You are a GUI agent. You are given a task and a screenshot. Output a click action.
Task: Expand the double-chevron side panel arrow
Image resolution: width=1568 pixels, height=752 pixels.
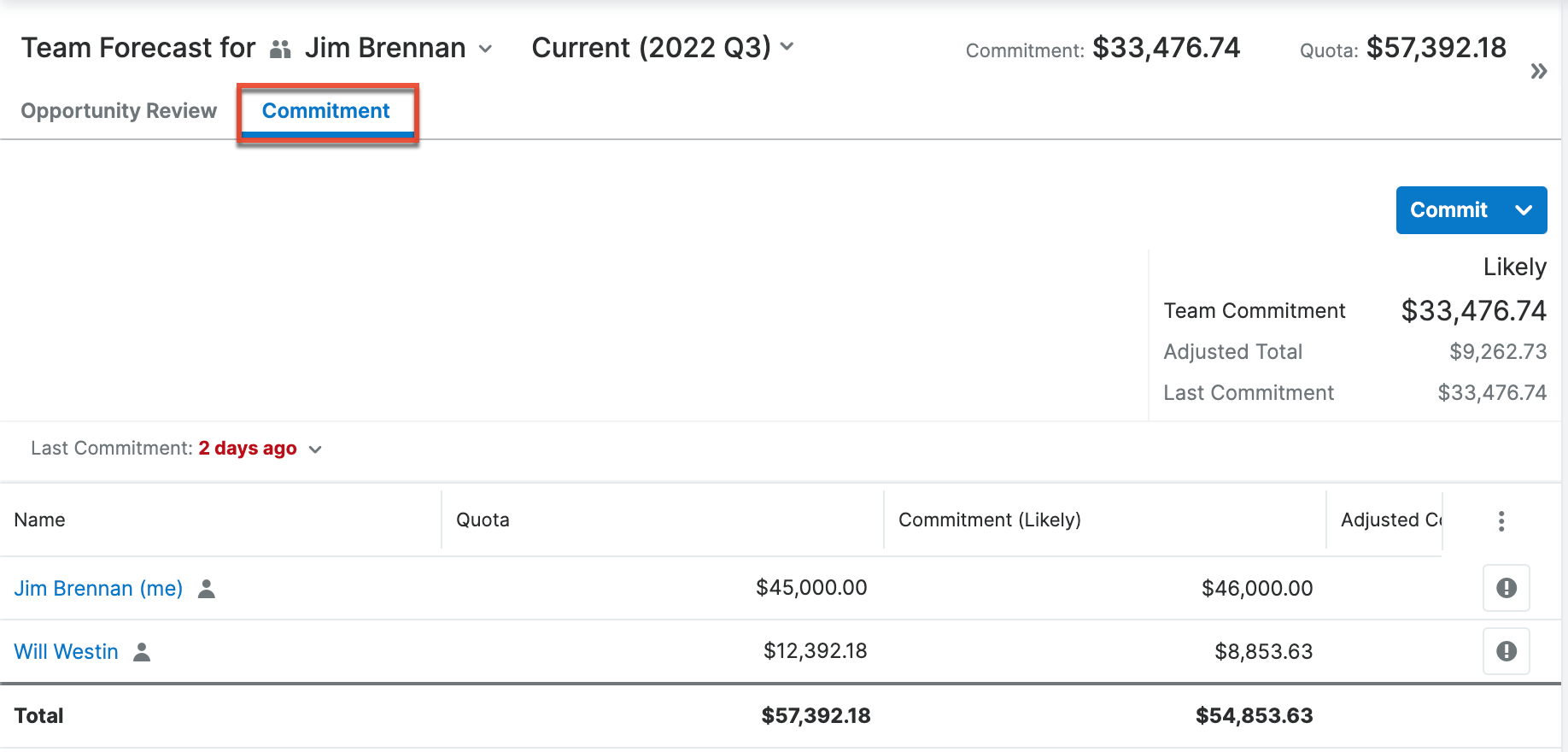tap(1539, 71)
